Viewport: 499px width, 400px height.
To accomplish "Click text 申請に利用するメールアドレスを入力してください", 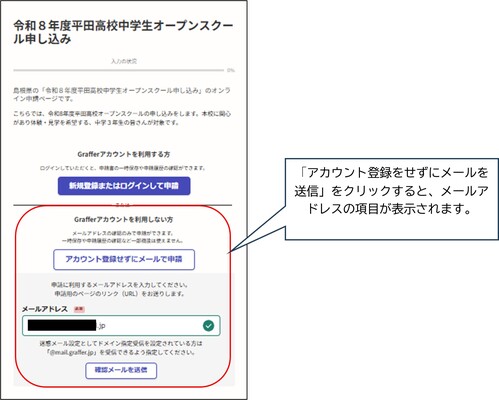I will click(x=119, y=285).
